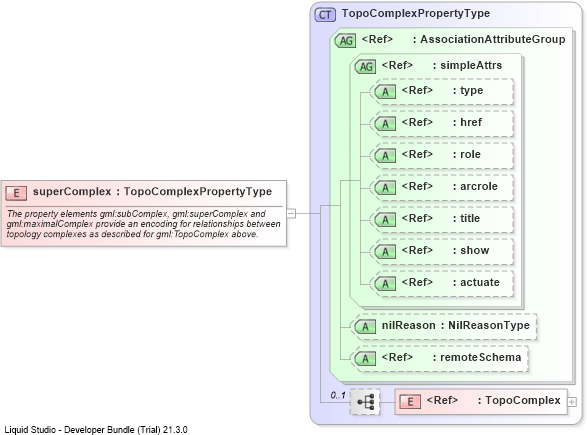
Task: Select the A icon for href attribute
Action: (x=385, y=124)
